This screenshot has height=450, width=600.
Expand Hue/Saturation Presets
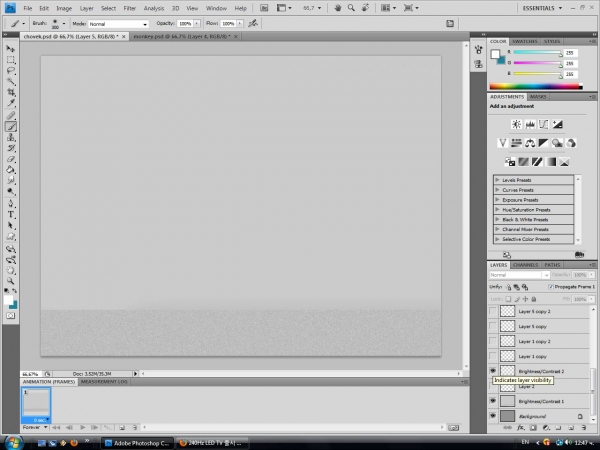tap(497, 209)
